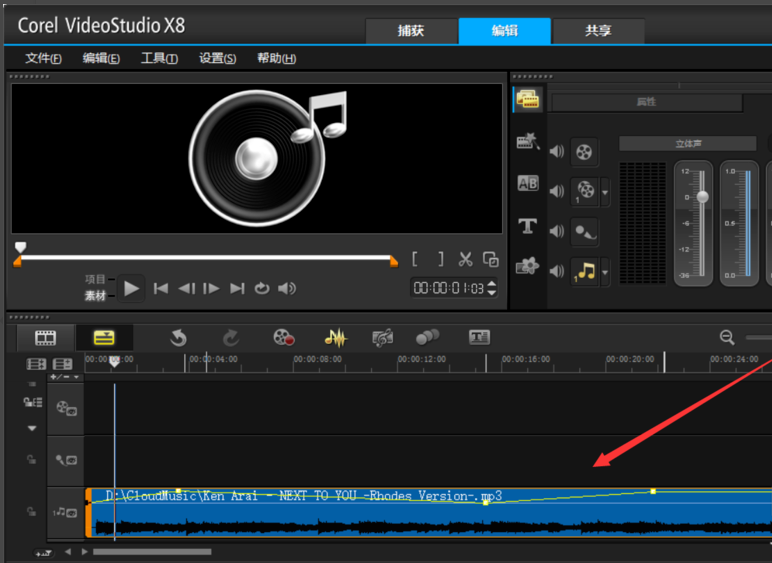
Task: Open the Title (T) library panel
Action: 528,226
